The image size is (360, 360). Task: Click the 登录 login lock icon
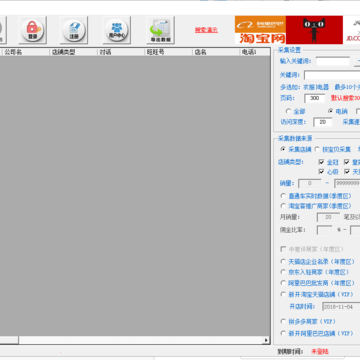coord(32,30)
